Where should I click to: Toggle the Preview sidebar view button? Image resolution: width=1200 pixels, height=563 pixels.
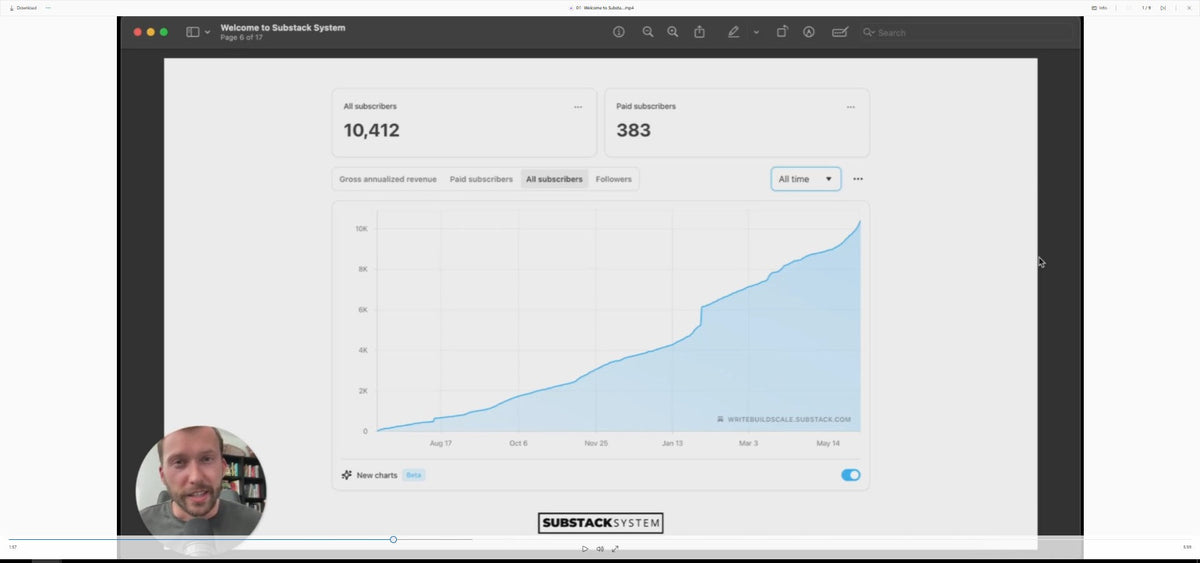point(192,32)
